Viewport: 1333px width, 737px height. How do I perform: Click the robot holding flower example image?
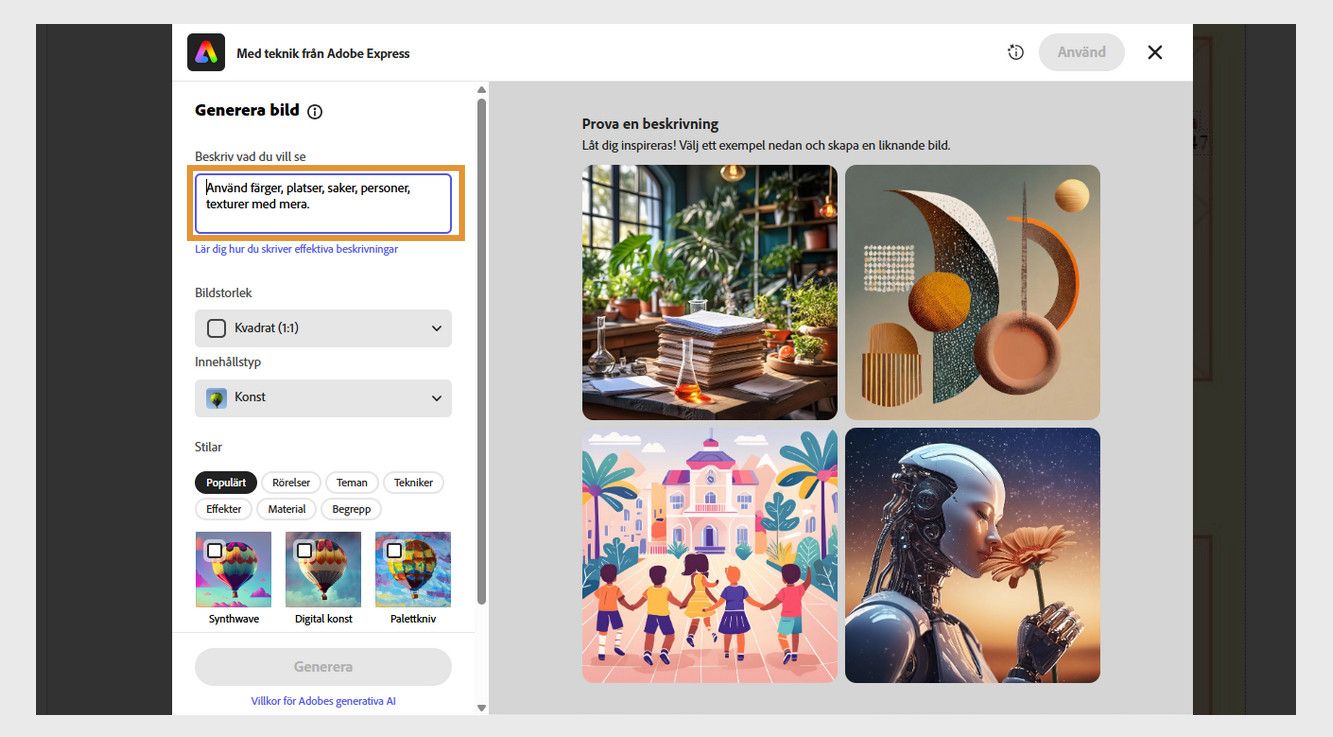point(971,555)
